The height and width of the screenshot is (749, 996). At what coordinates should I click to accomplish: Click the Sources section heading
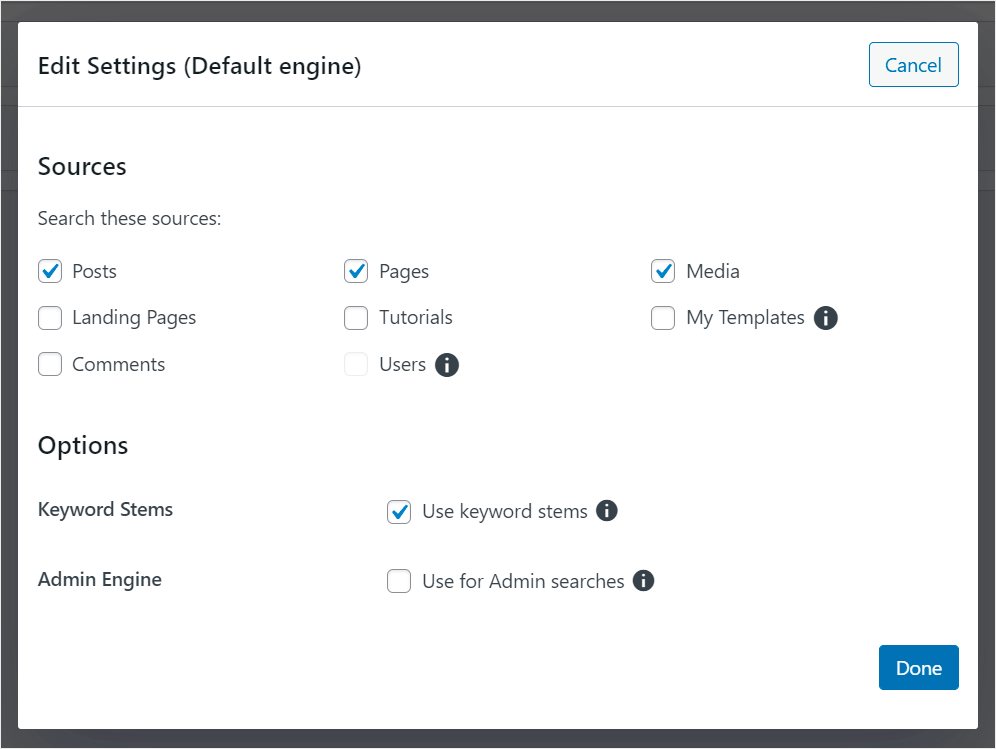(x=82, y=166)
